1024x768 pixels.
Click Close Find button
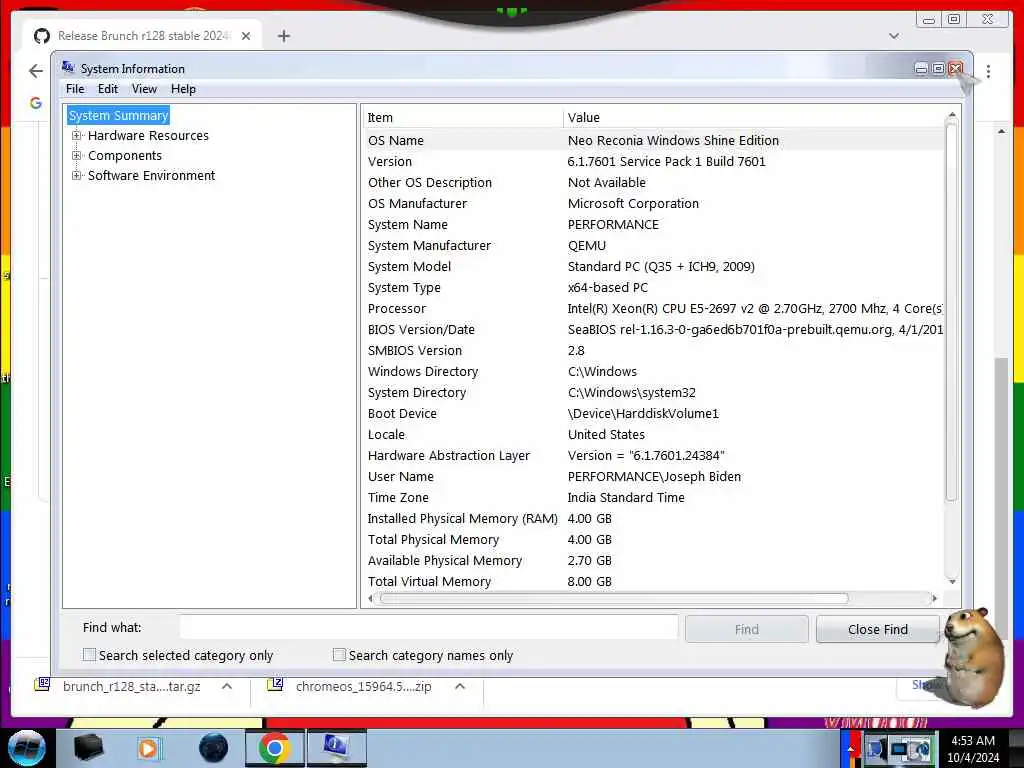pos(878,629)
